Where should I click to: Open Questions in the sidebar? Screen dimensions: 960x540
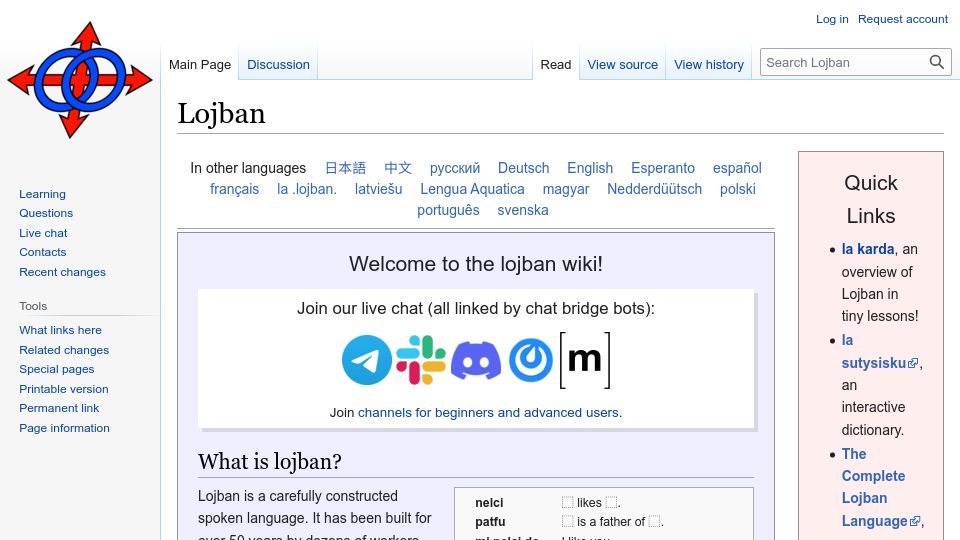coord(46,213)
